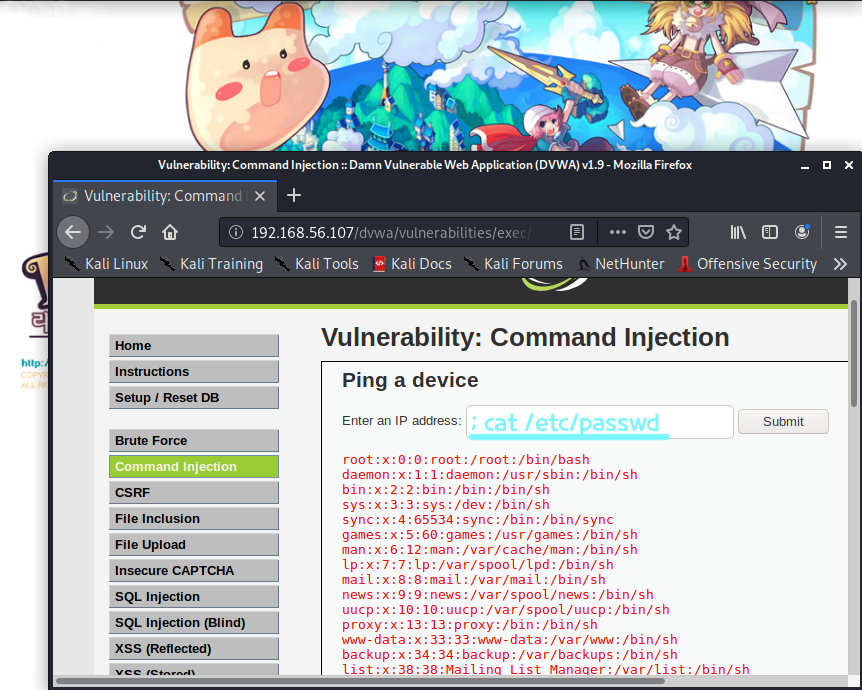Open Setup / Reset DB page
The image size is (862, 690).
point(194,398)
